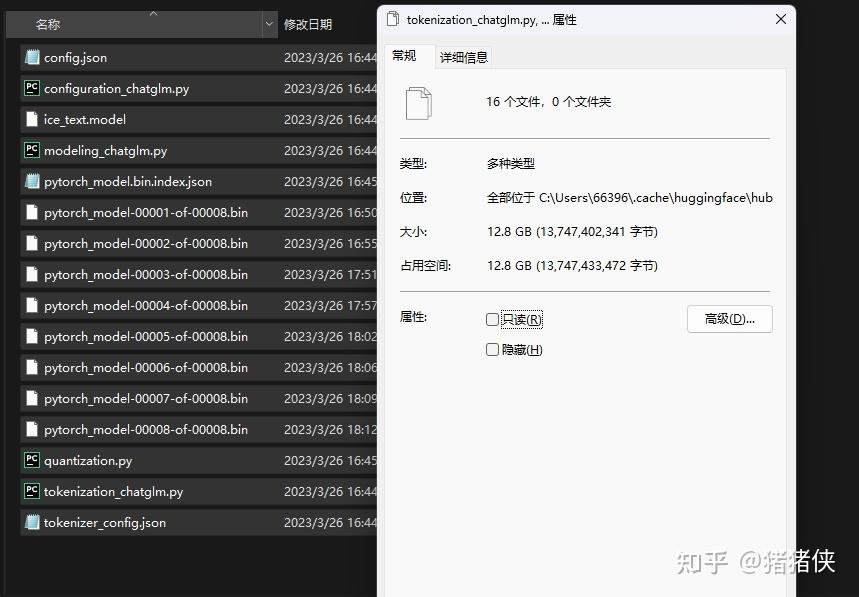Select the modeling_chatglm.py Python icon

33,150
